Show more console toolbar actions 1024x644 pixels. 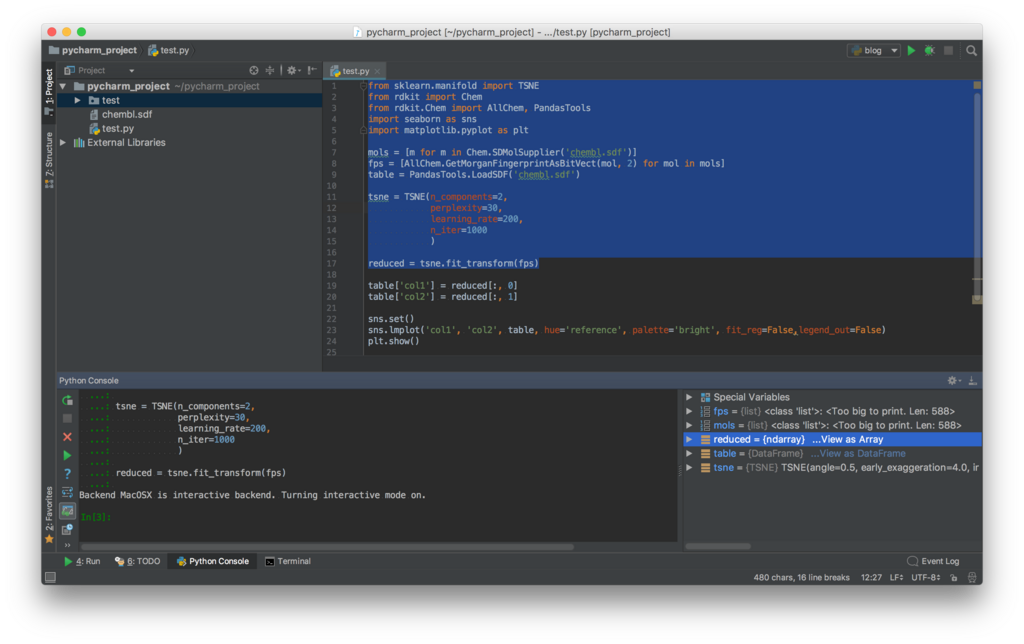(67, 545)
